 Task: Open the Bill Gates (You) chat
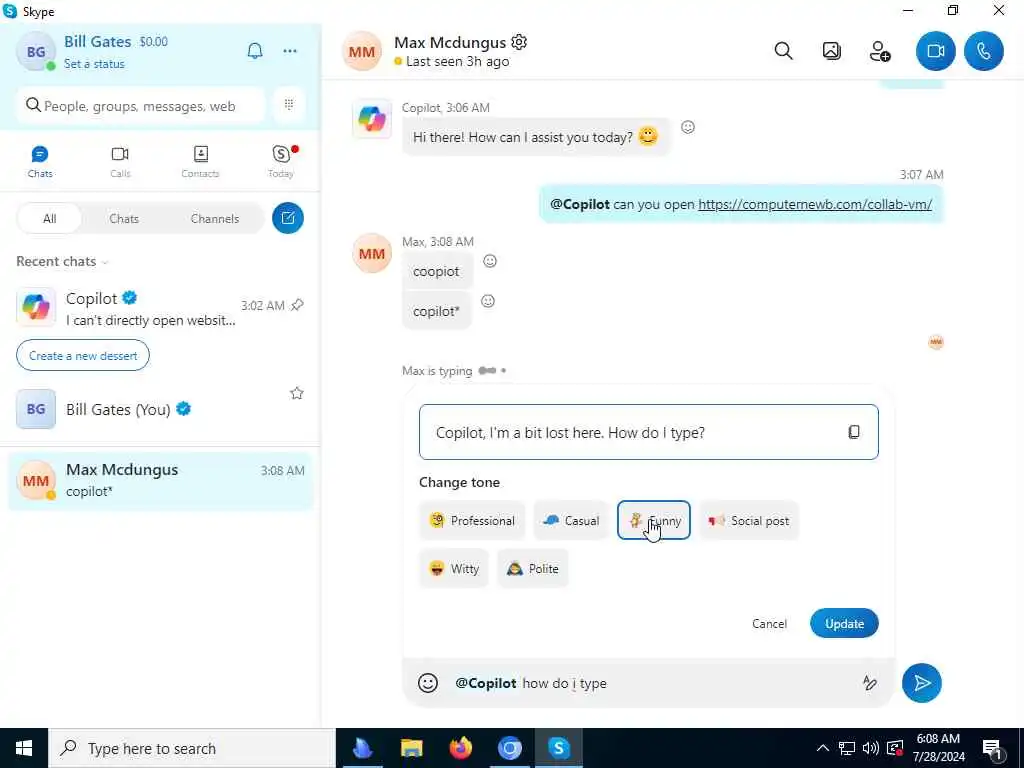pos(160,409)
